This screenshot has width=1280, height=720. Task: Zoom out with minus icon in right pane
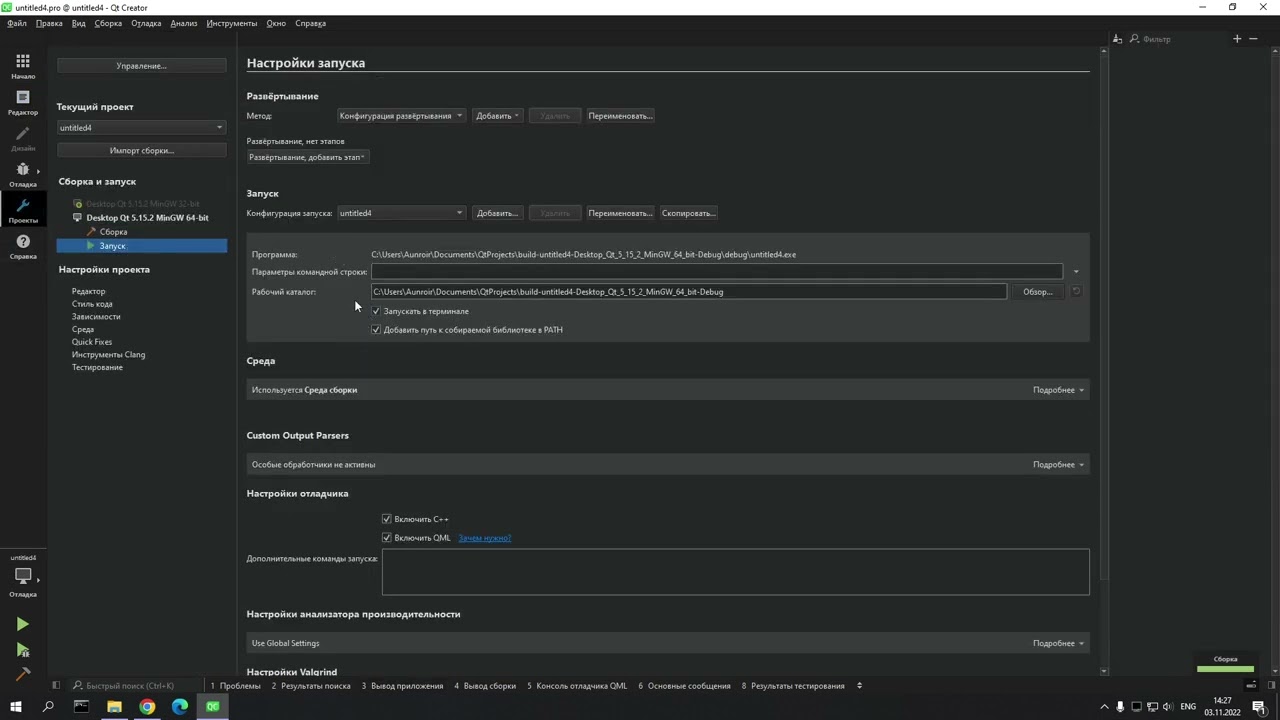tap(1253, 39)
